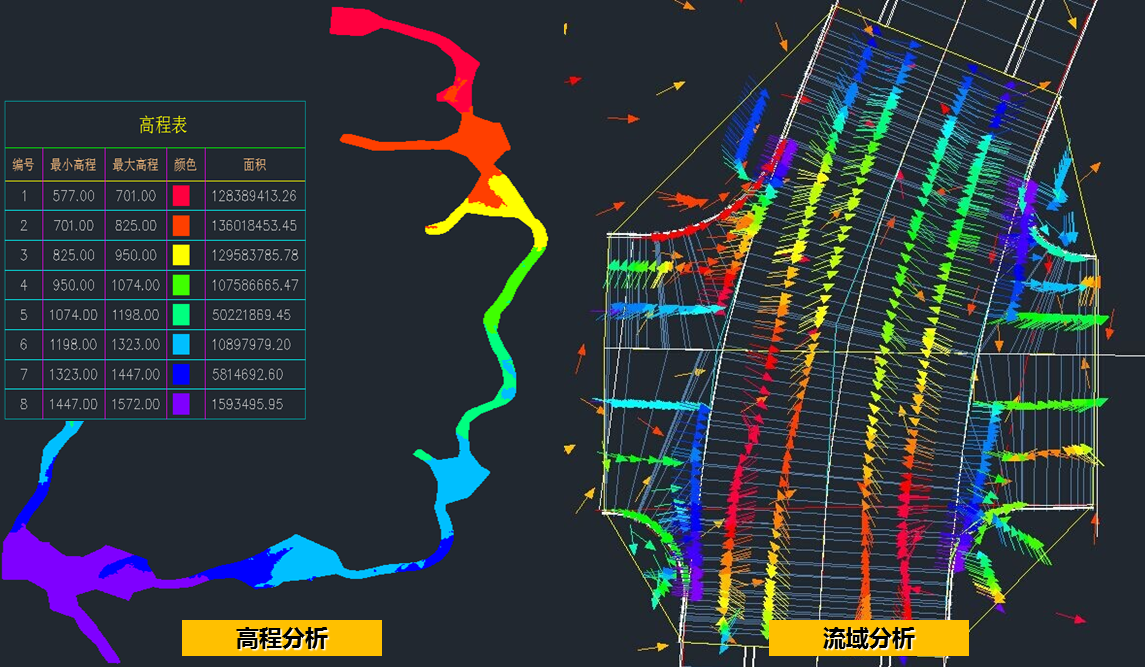
Task: Select the dark blue swatch in row 7
Action: (x=181, y=375)
